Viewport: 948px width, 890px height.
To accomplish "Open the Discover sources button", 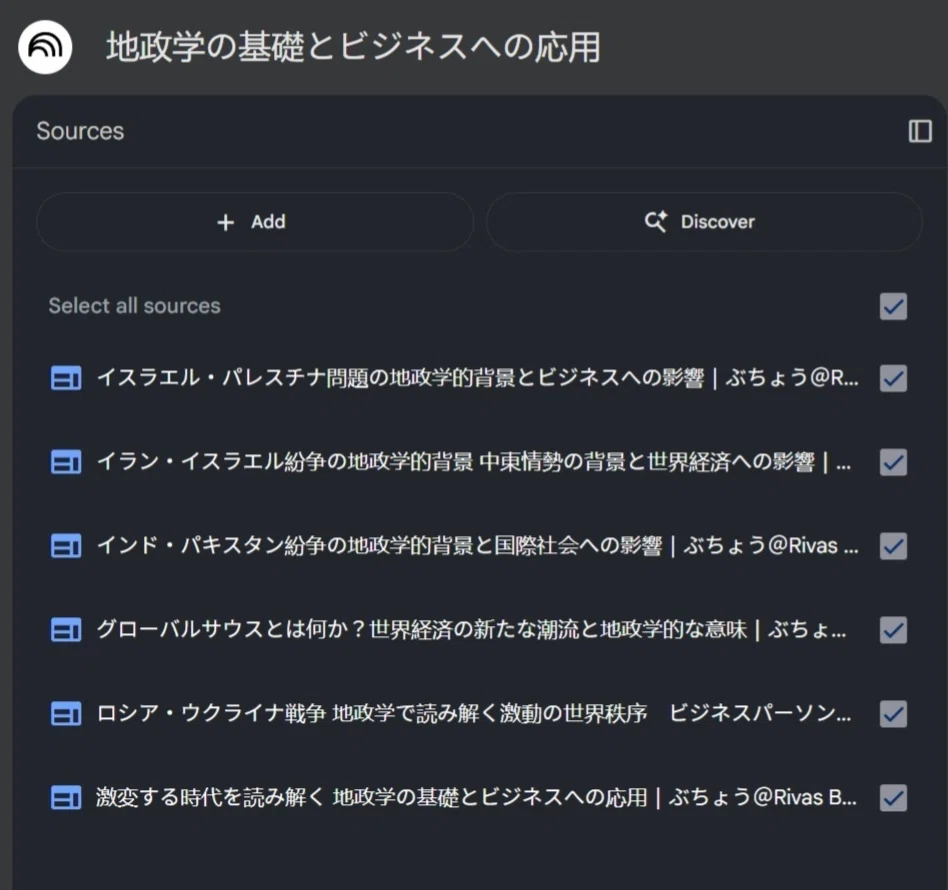I will tap(704, 222).
